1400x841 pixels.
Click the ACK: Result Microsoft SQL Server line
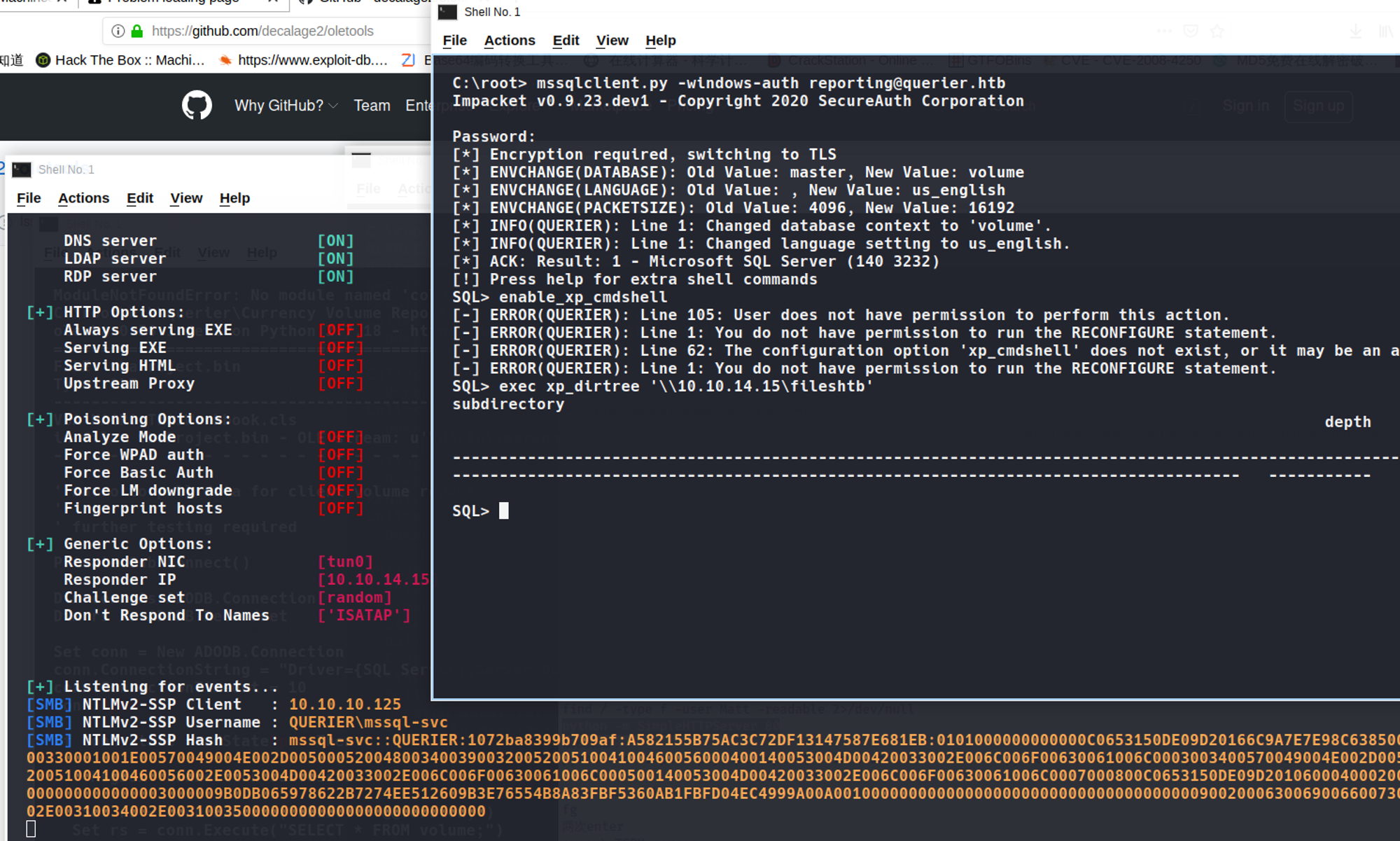(696, 262)
